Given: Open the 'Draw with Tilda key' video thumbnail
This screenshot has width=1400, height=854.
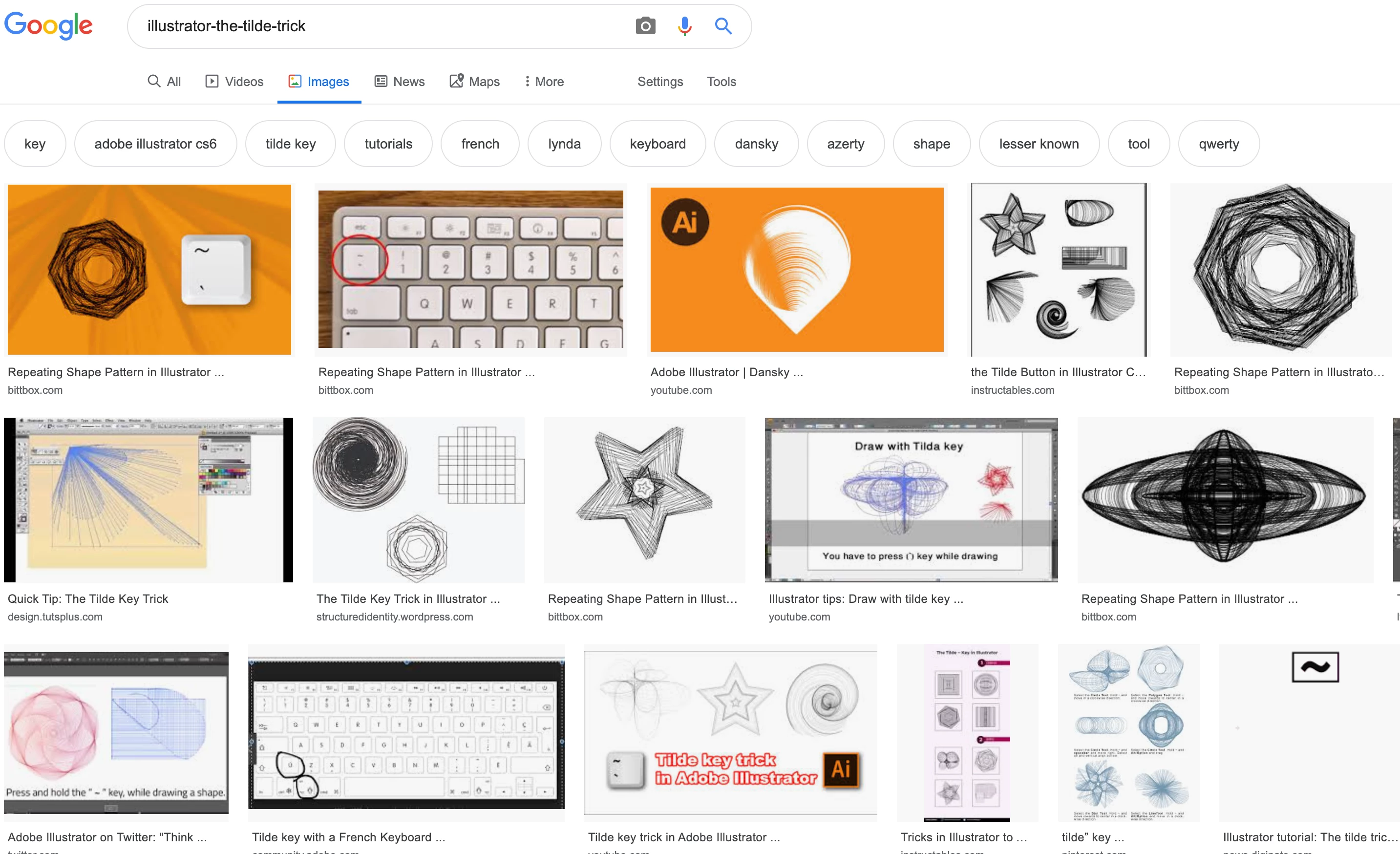Looking at the screenshot, I should [910, 500].
